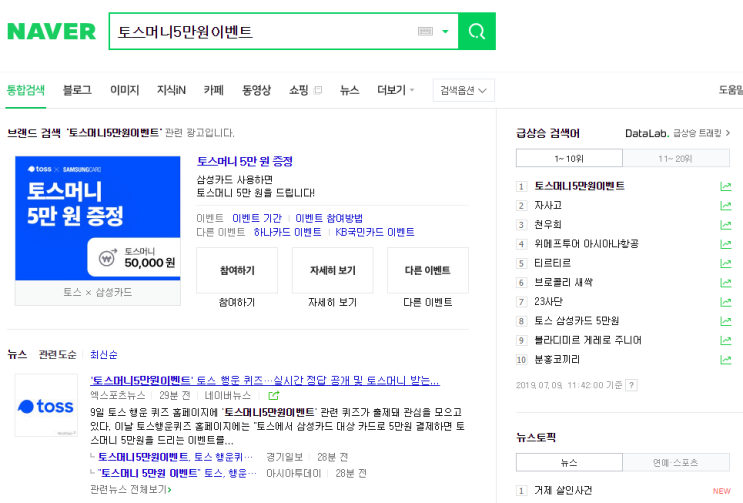The height and width of the screenshot is (503, 743).
Task: Click the 다른 이벤트 box button
Action: coord(427,270)
